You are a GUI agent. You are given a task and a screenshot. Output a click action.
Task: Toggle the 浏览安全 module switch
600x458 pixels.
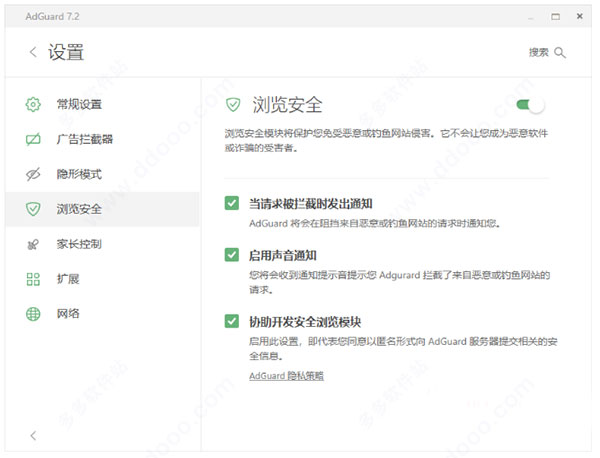point(530,105)
